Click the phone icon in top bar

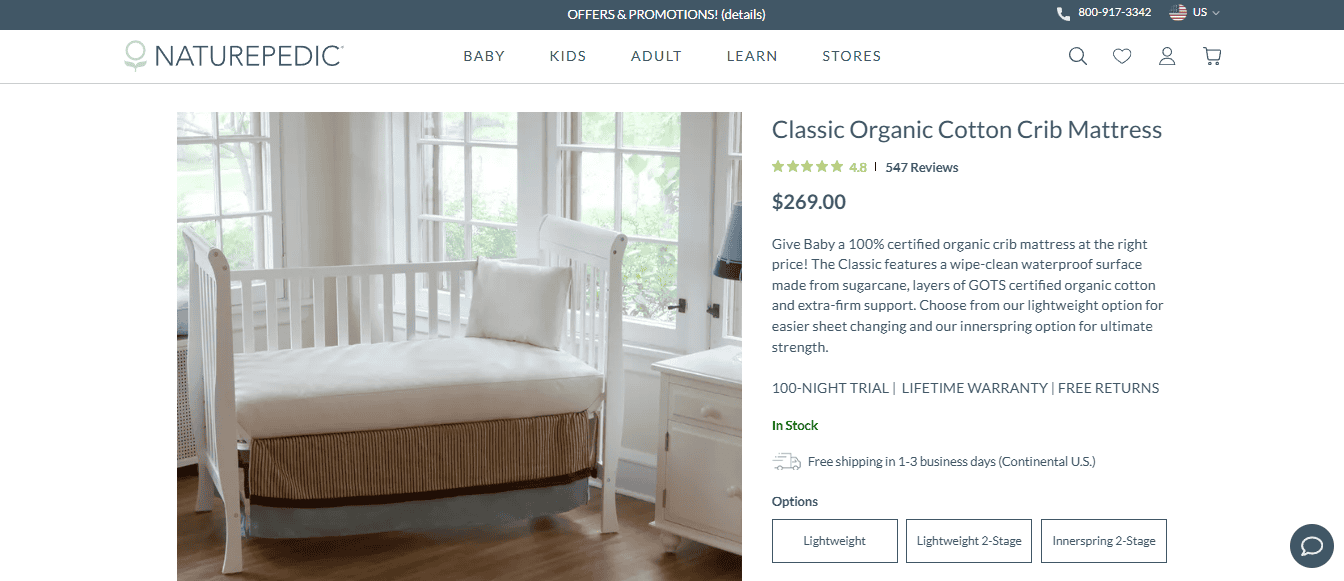pyautogui.click(x=1063, y=13)
